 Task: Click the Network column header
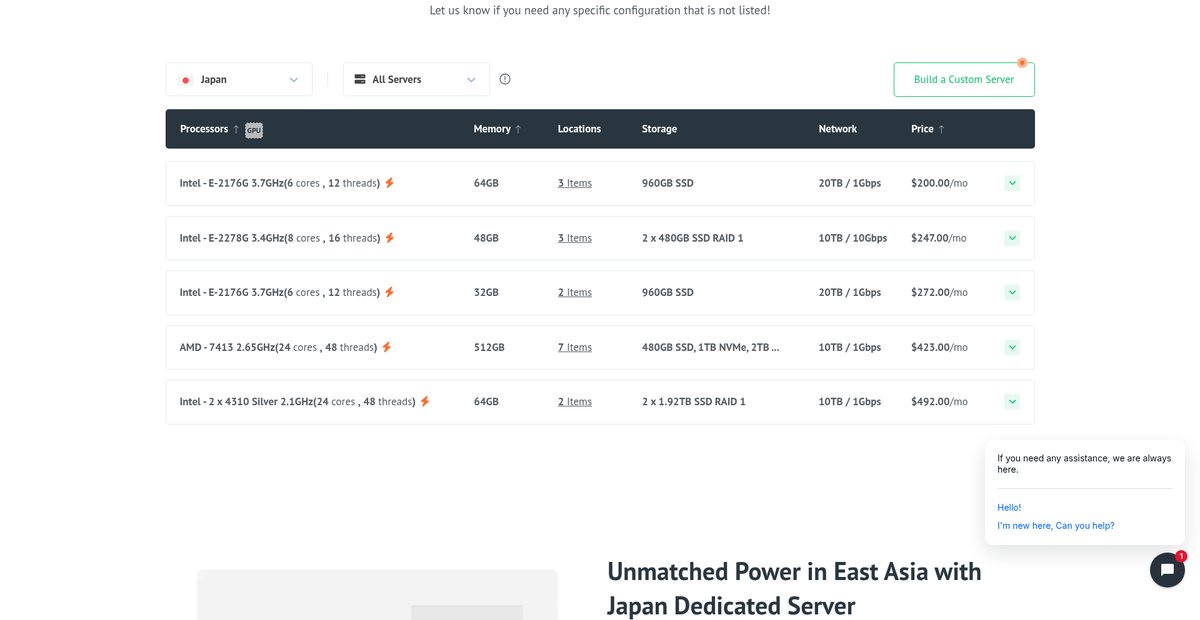point(838,129)
